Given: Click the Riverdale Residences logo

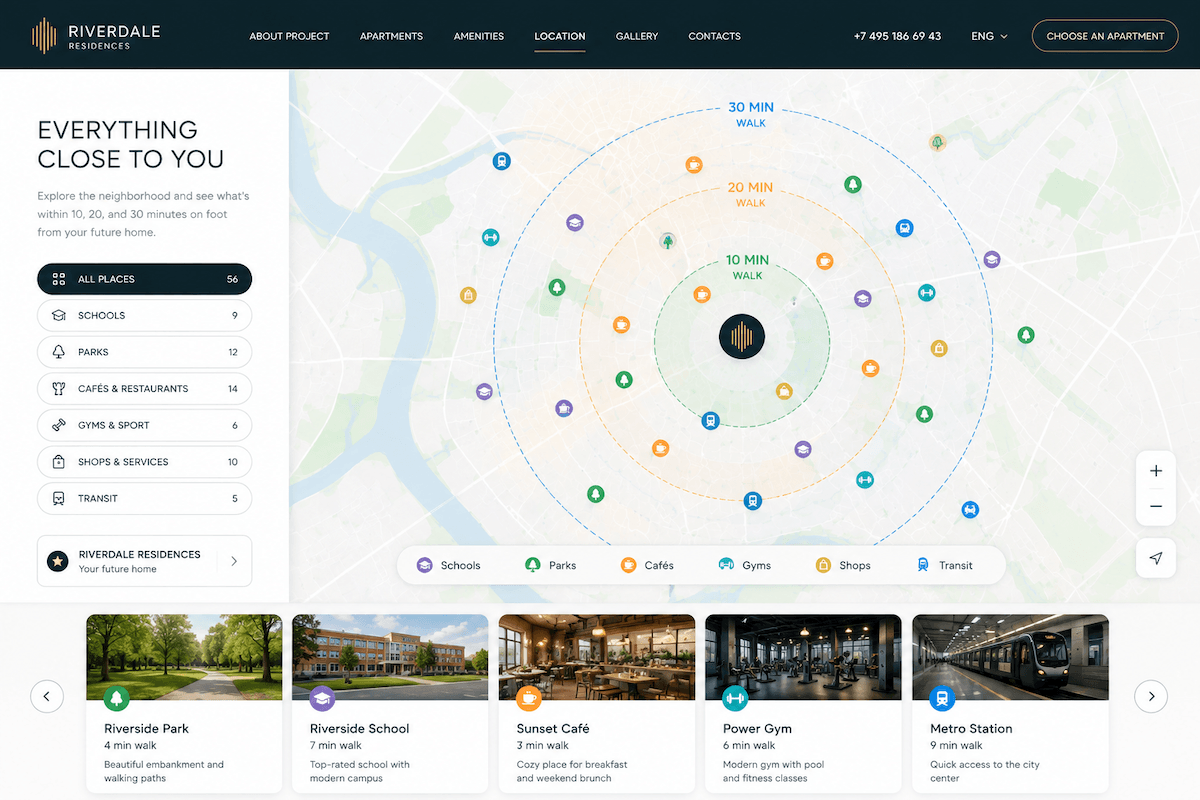Looking at the screenshot, I should tap(95, 36).
